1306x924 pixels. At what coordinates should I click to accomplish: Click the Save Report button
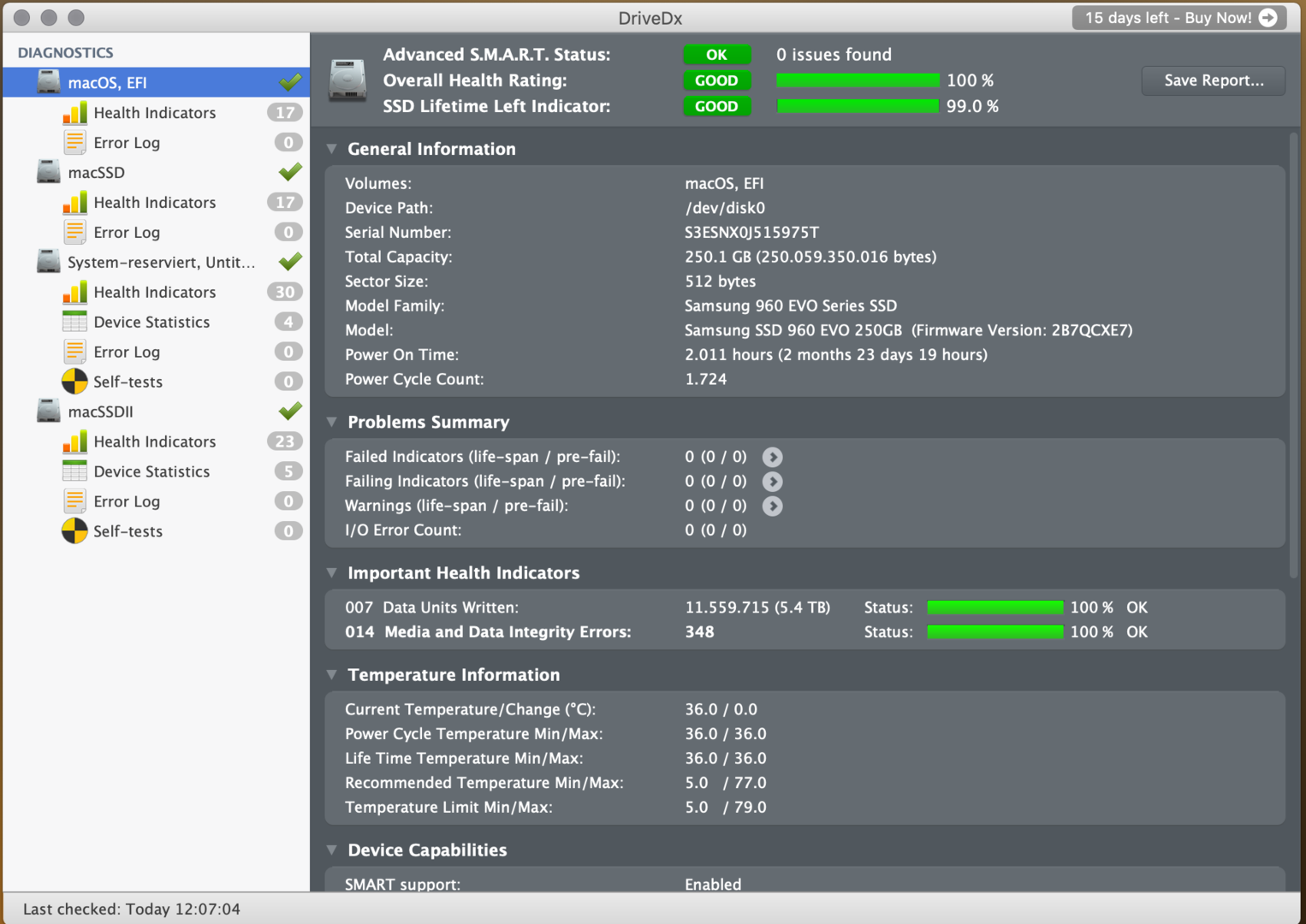1214,80
